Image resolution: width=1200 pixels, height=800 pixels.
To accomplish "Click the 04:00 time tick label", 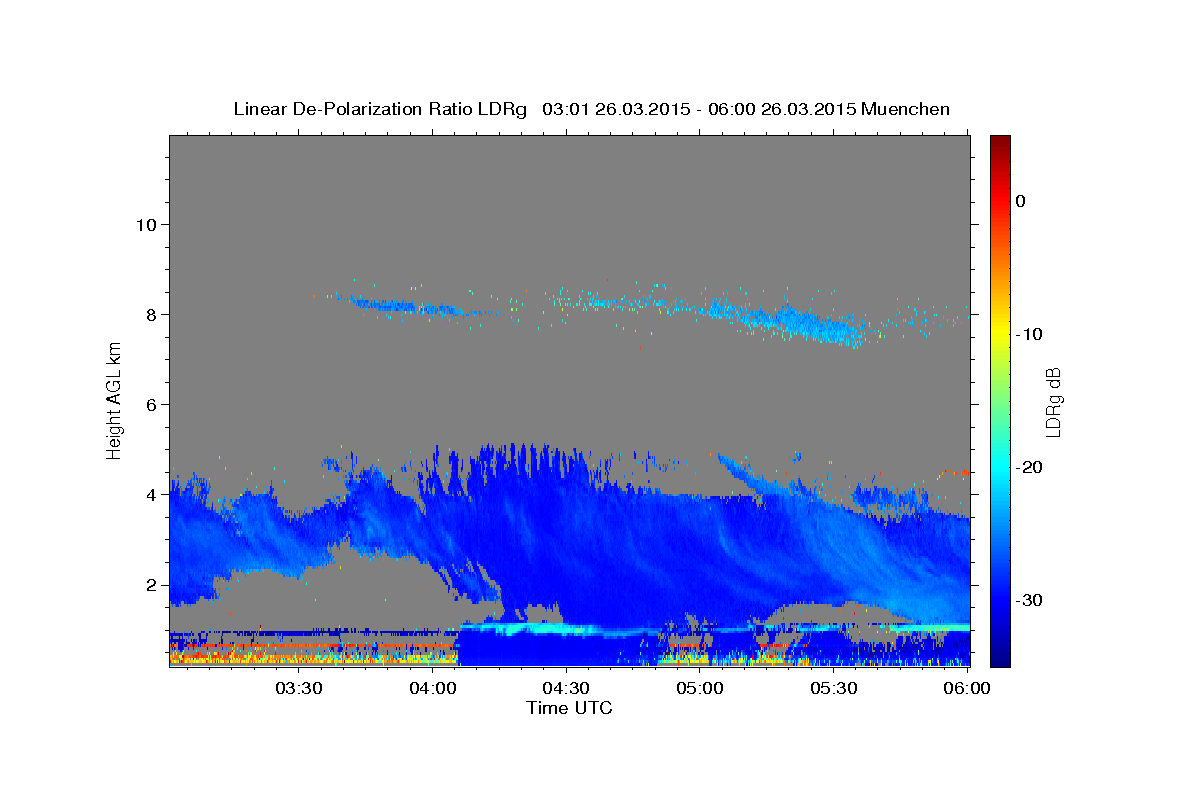I will 433,689.
